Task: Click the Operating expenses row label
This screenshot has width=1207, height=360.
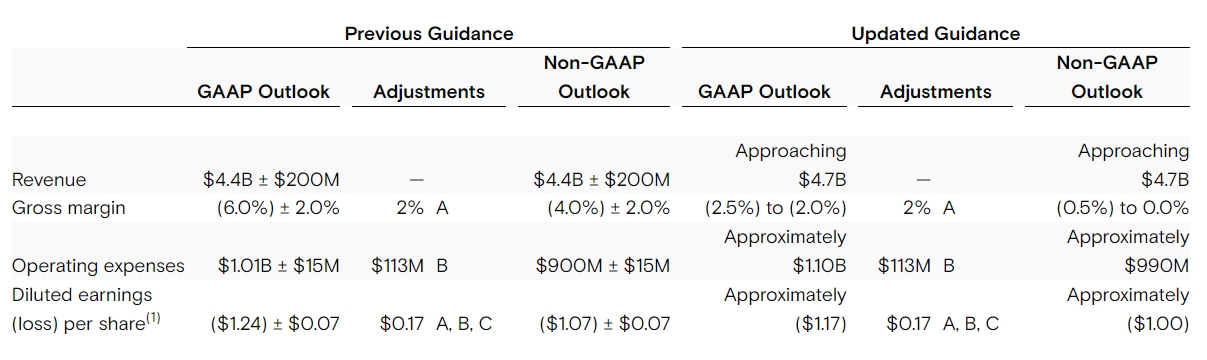Action: (98, 266)
